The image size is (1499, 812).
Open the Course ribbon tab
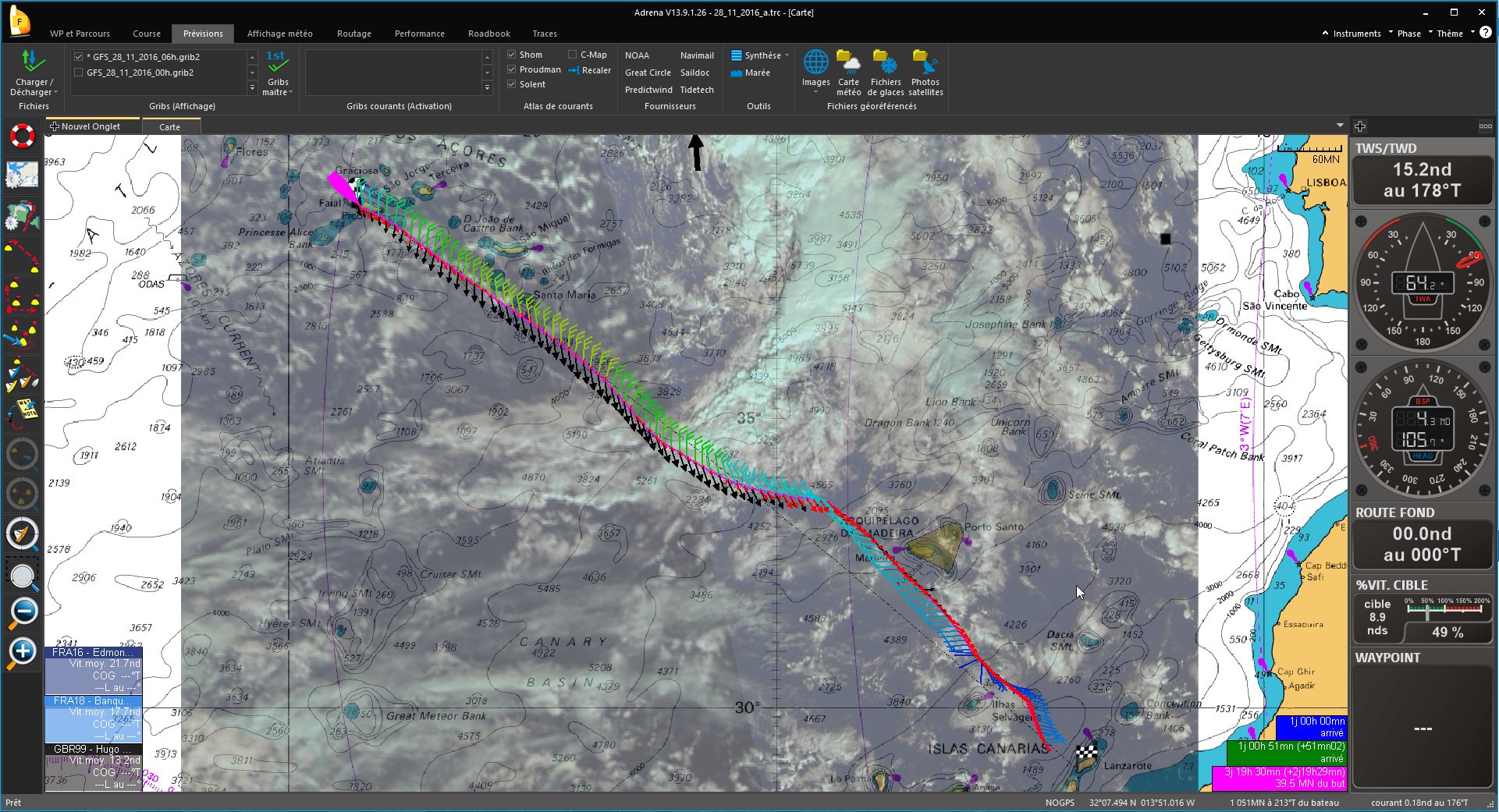click(x=147, y=34)
